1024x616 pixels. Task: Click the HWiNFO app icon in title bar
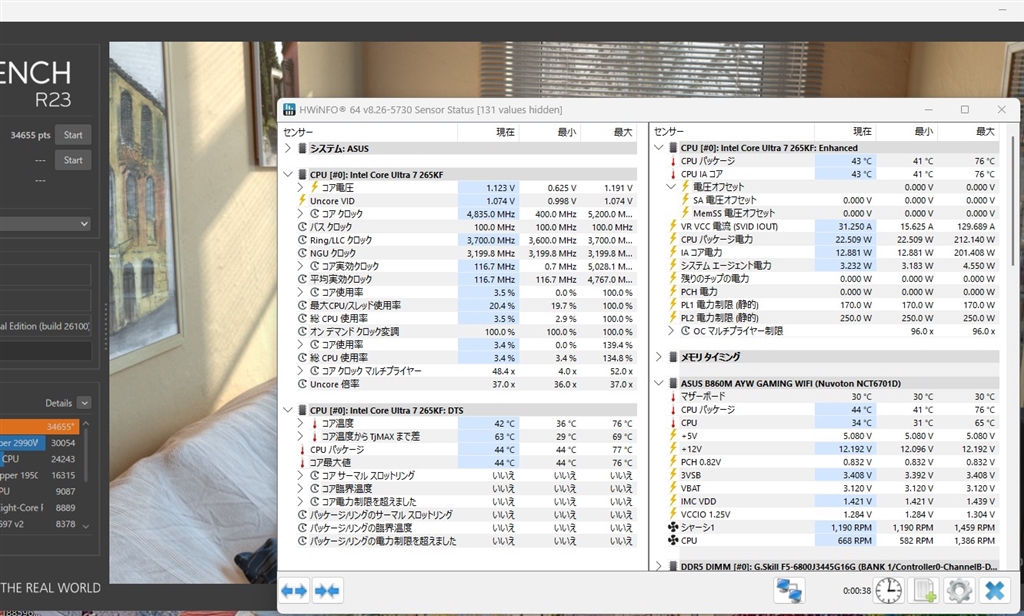click(289, 110)
